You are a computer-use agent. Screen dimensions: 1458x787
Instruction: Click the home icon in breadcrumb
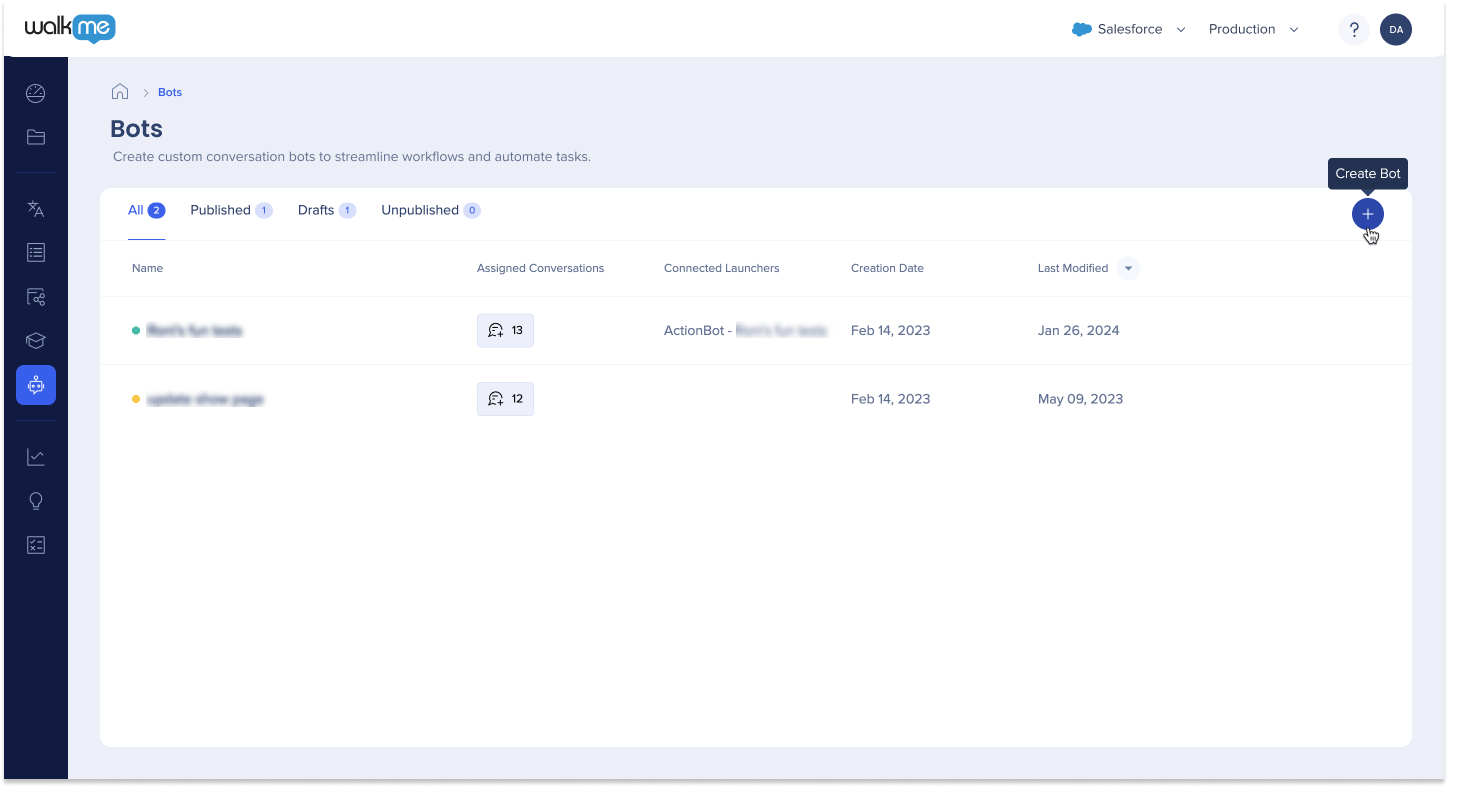120,92
